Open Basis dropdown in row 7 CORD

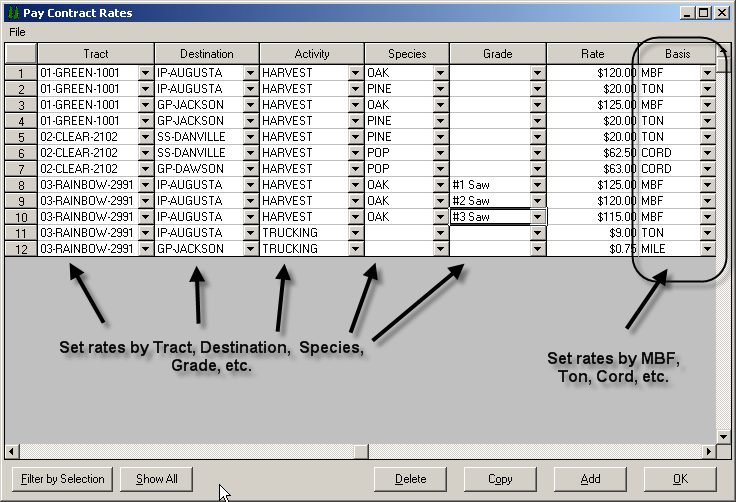point(707,169)
